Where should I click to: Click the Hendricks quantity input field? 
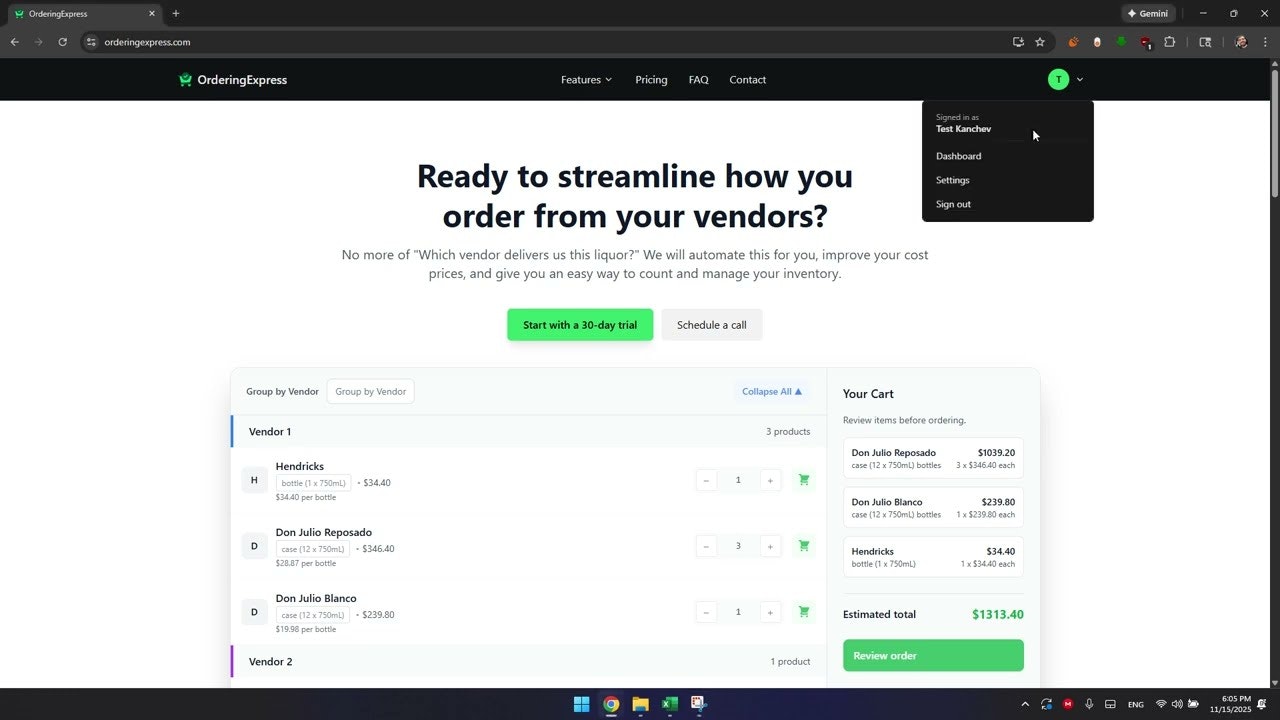point(738,480)
